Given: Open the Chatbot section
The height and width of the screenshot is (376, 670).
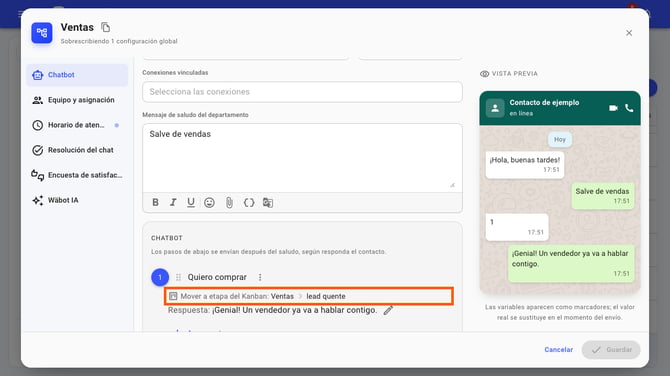Looking at the screenshot, I should click(x=77, y=75).
